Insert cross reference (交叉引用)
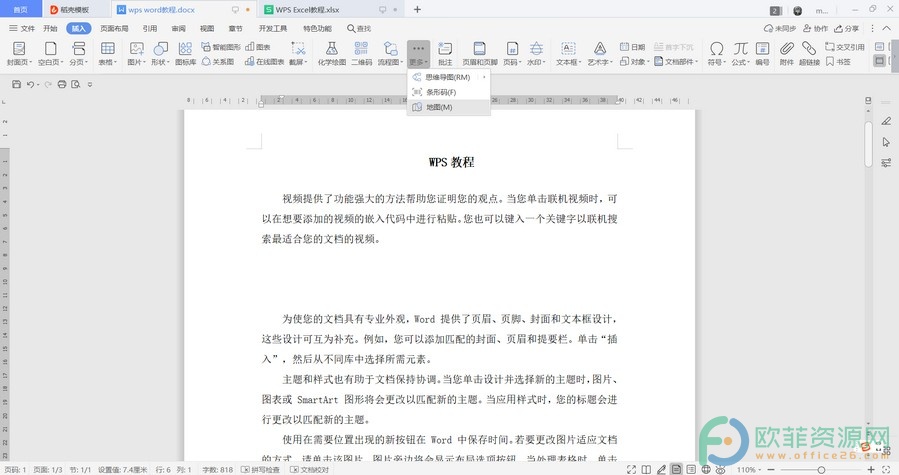 tap(845, 47)
